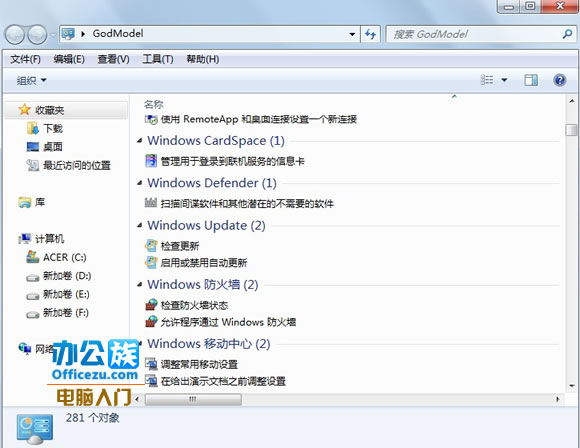
Task: Open the 查看(V) menu
Action: point(113,59)
